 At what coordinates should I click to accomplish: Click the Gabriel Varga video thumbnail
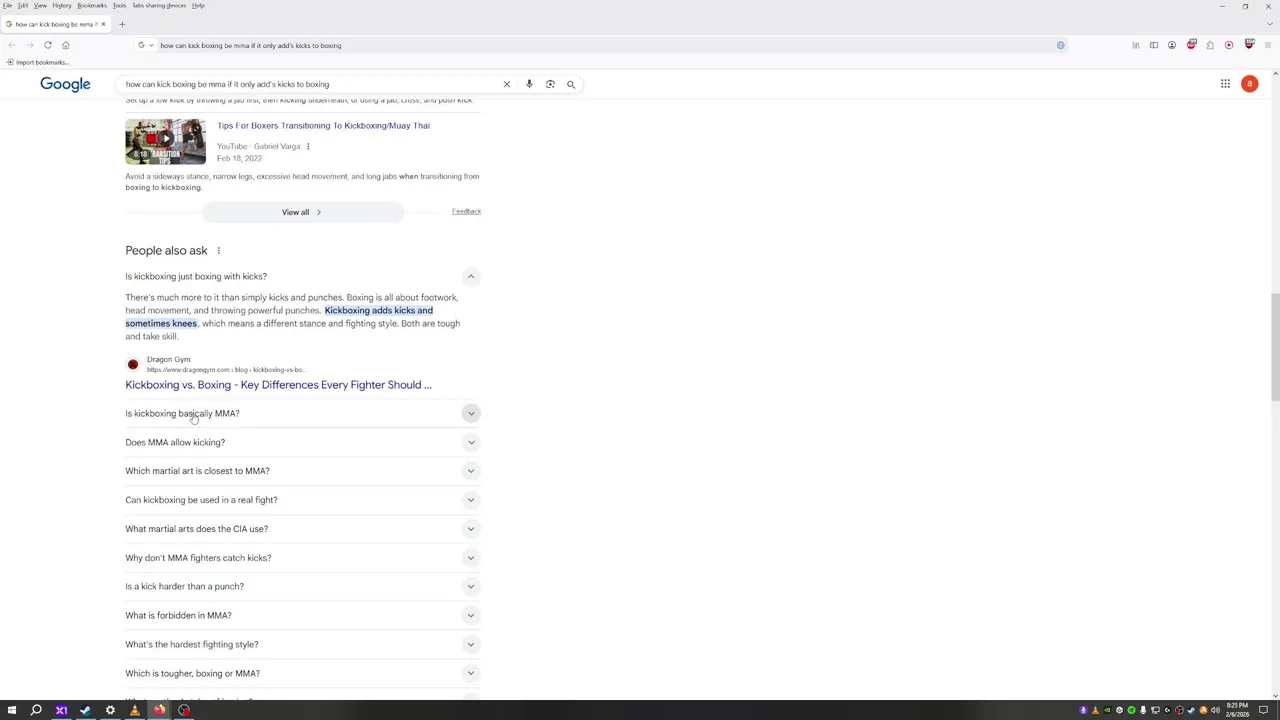[x=165, y=142]
